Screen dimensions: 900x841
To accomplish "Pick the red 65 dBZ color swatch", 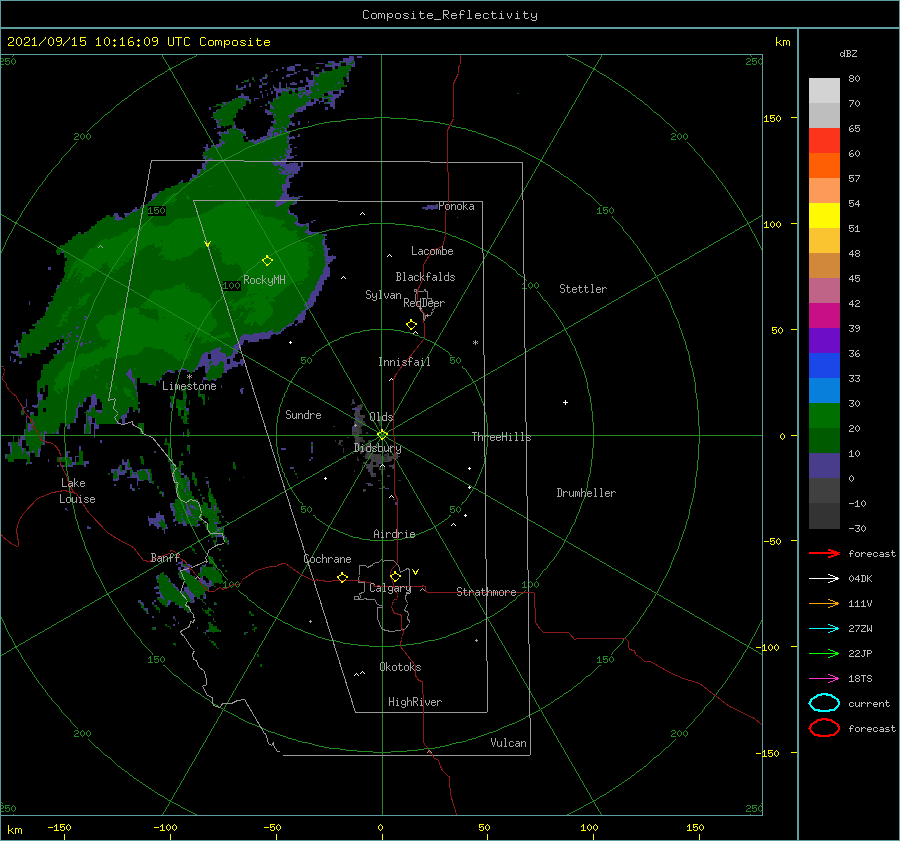I will [x=824, y=140].
